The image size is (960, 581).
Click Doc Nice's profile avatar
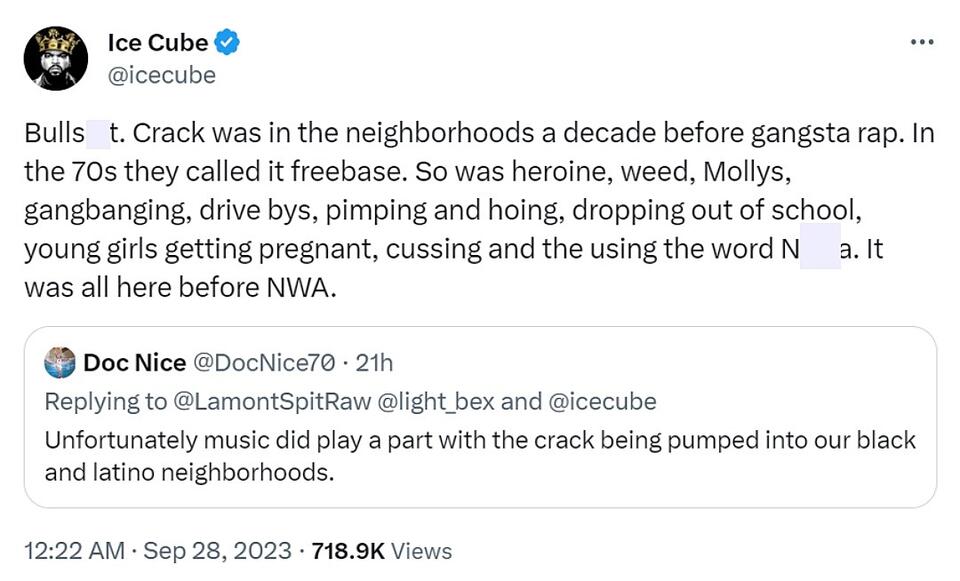(x=60, y=364)
